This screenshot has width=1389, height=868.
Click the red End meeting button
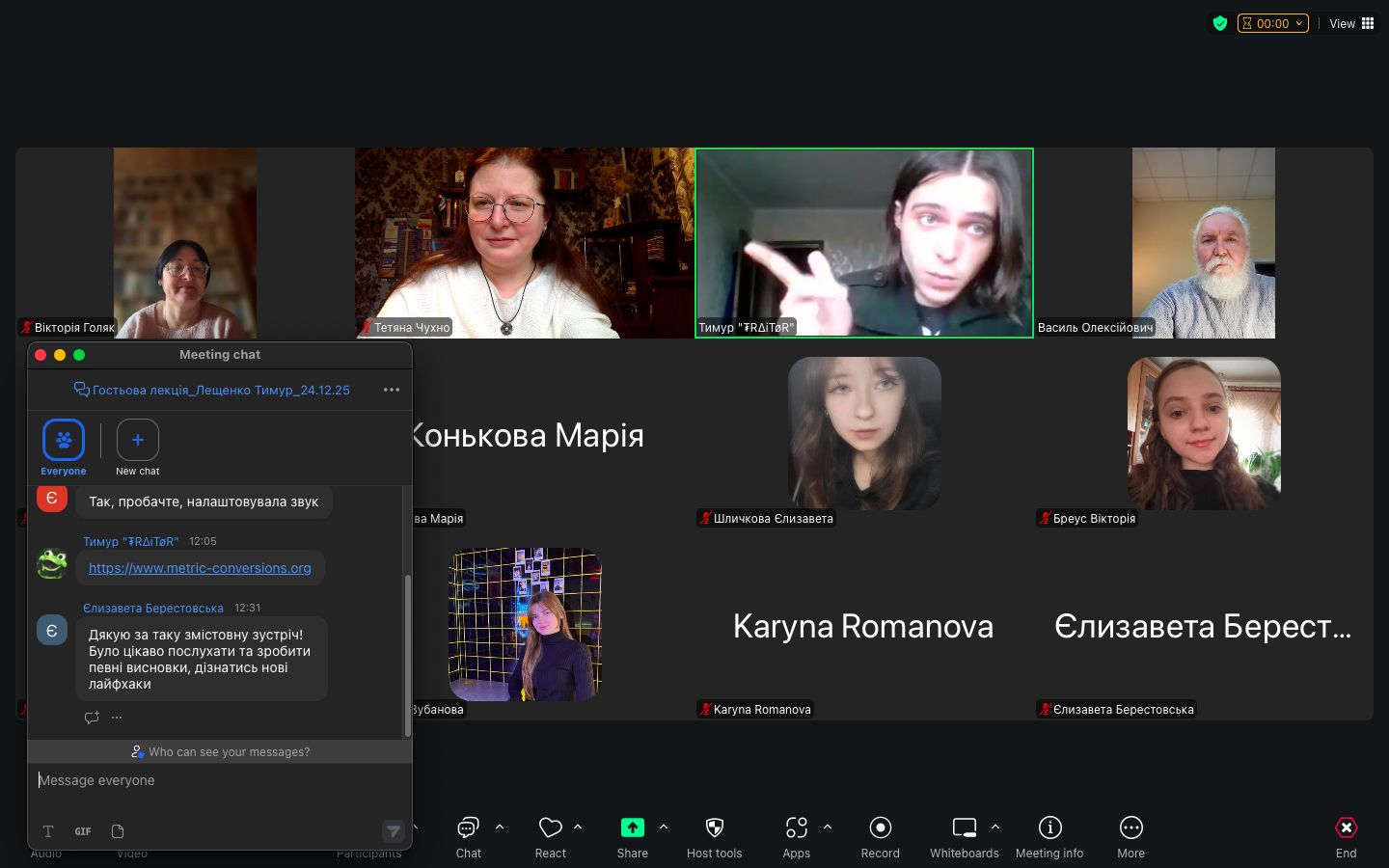click(x=1346, y=828)
